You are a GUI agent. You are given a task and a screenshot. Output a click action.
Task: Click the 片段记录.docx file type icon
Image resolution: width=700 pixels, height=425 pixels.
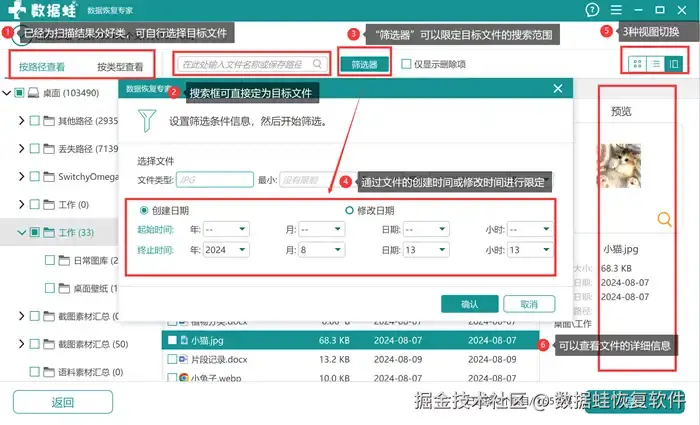pyautogui.click(x=183, y=359)
